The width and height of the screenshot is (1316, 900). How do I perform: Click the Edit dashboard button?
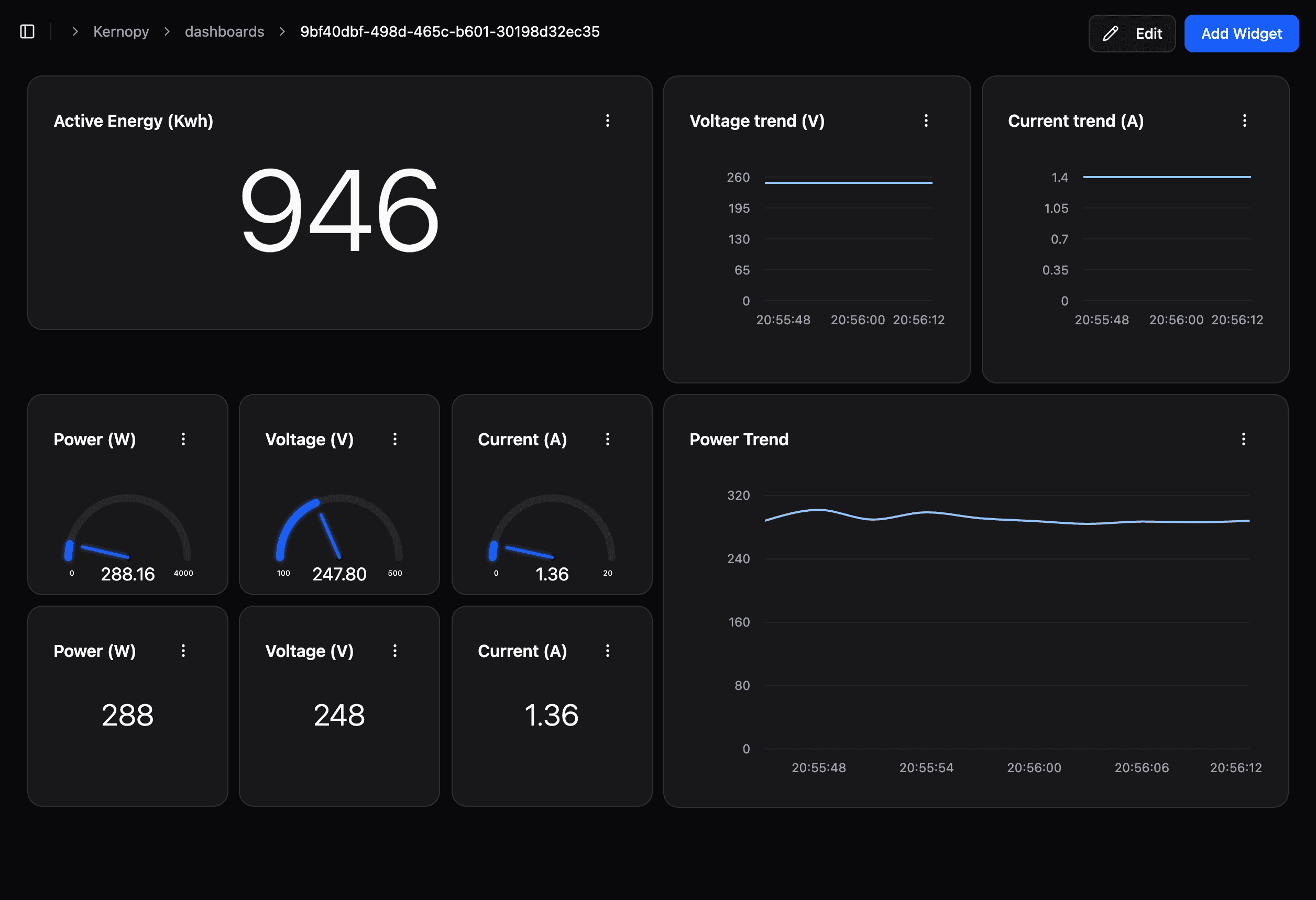(1132, 34)
